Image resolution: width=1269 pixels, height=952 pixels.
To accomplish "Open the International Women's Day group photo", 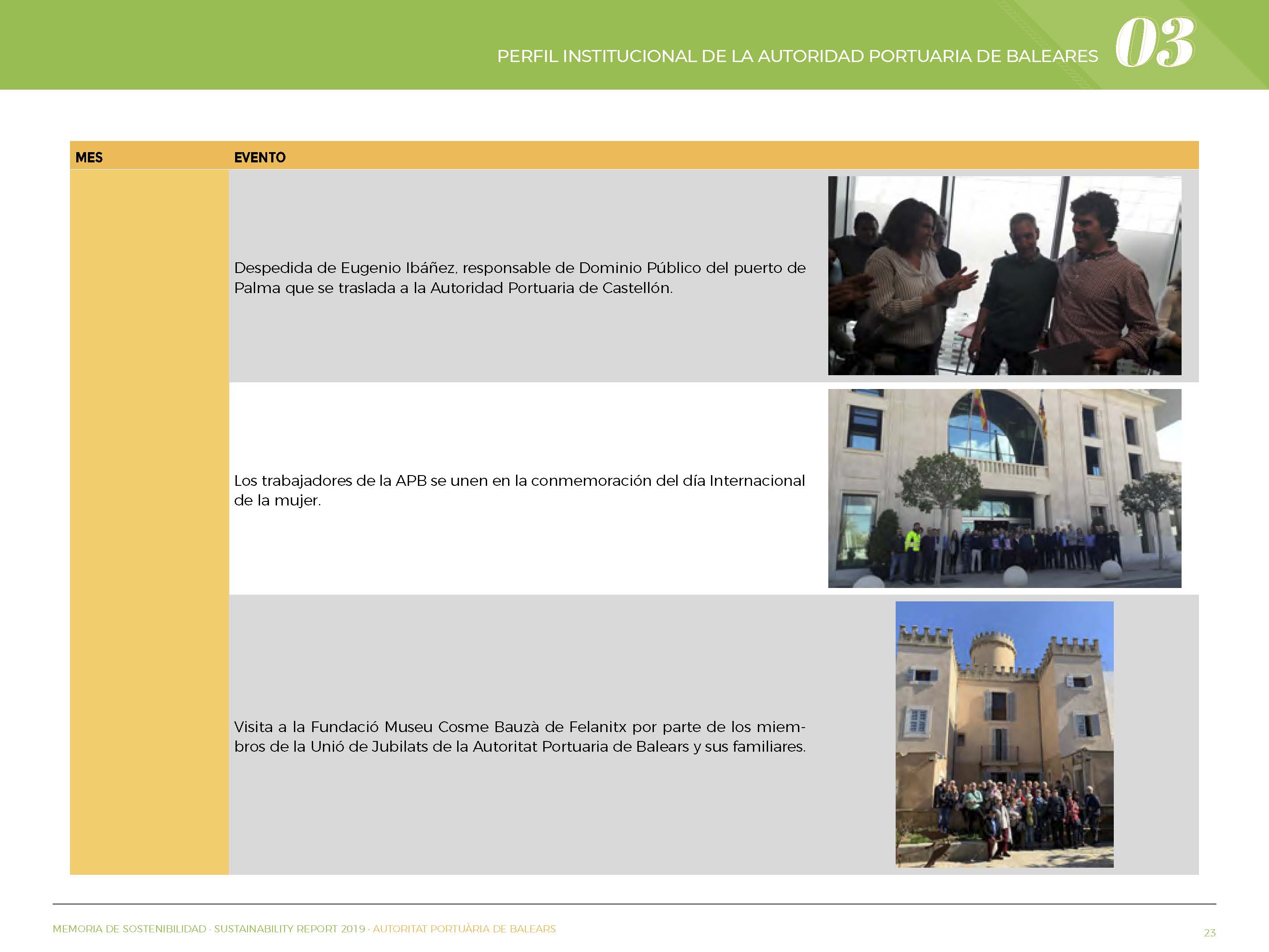I will (1004, 488).
